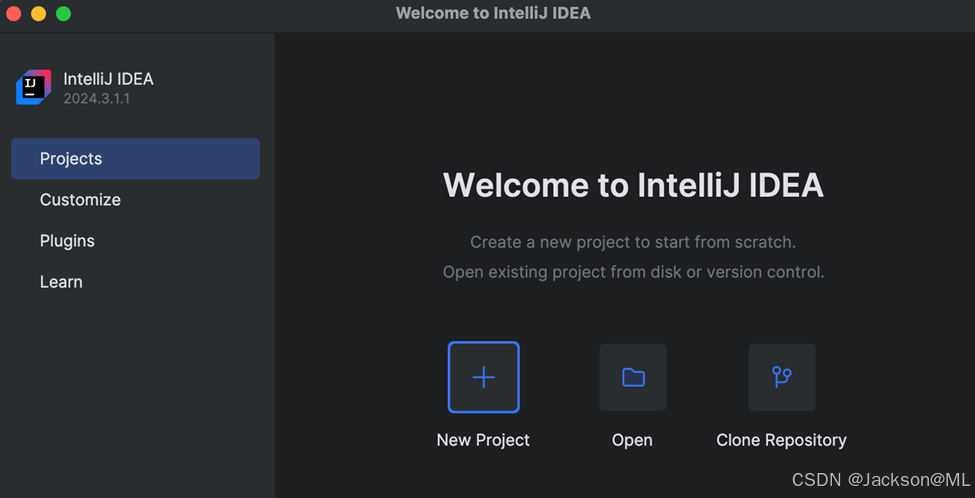Close the window with the red button
This screenshot has width=975, height=498.
(x=14, y=14)
